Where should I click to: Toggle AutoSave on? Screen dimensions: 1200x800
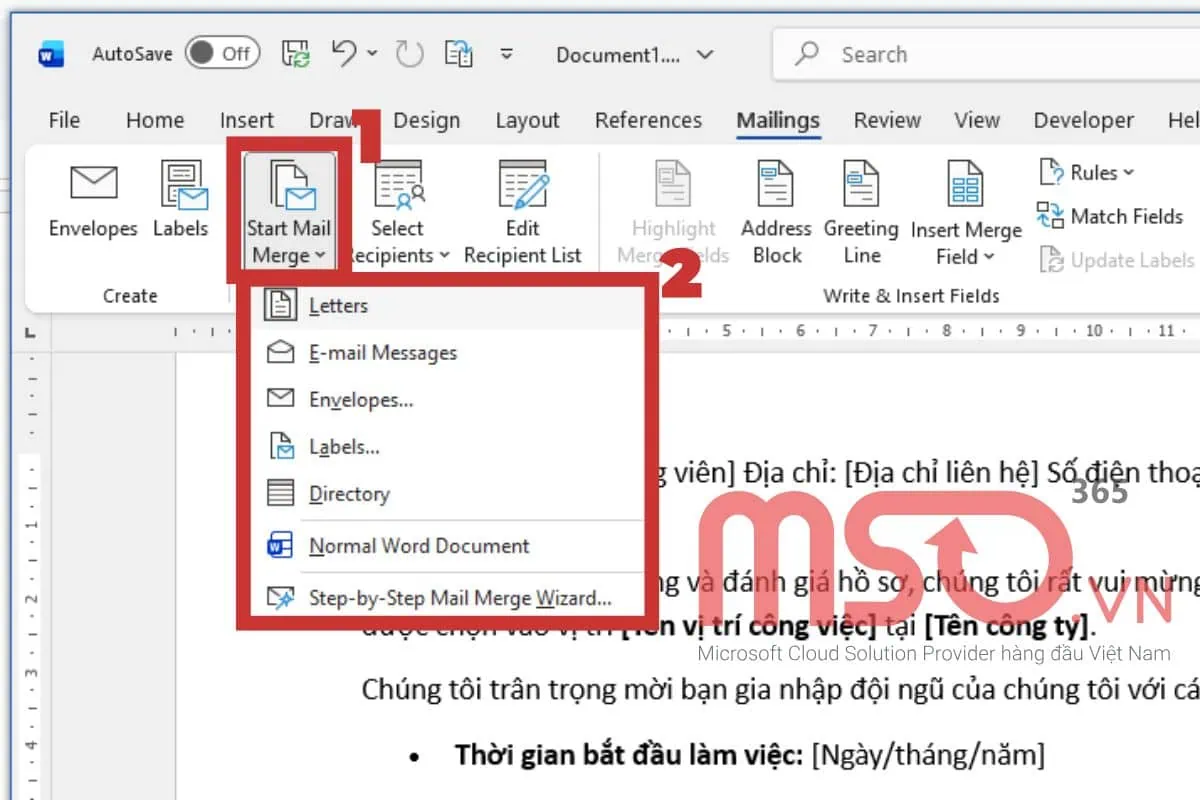(x=222, y=54)
